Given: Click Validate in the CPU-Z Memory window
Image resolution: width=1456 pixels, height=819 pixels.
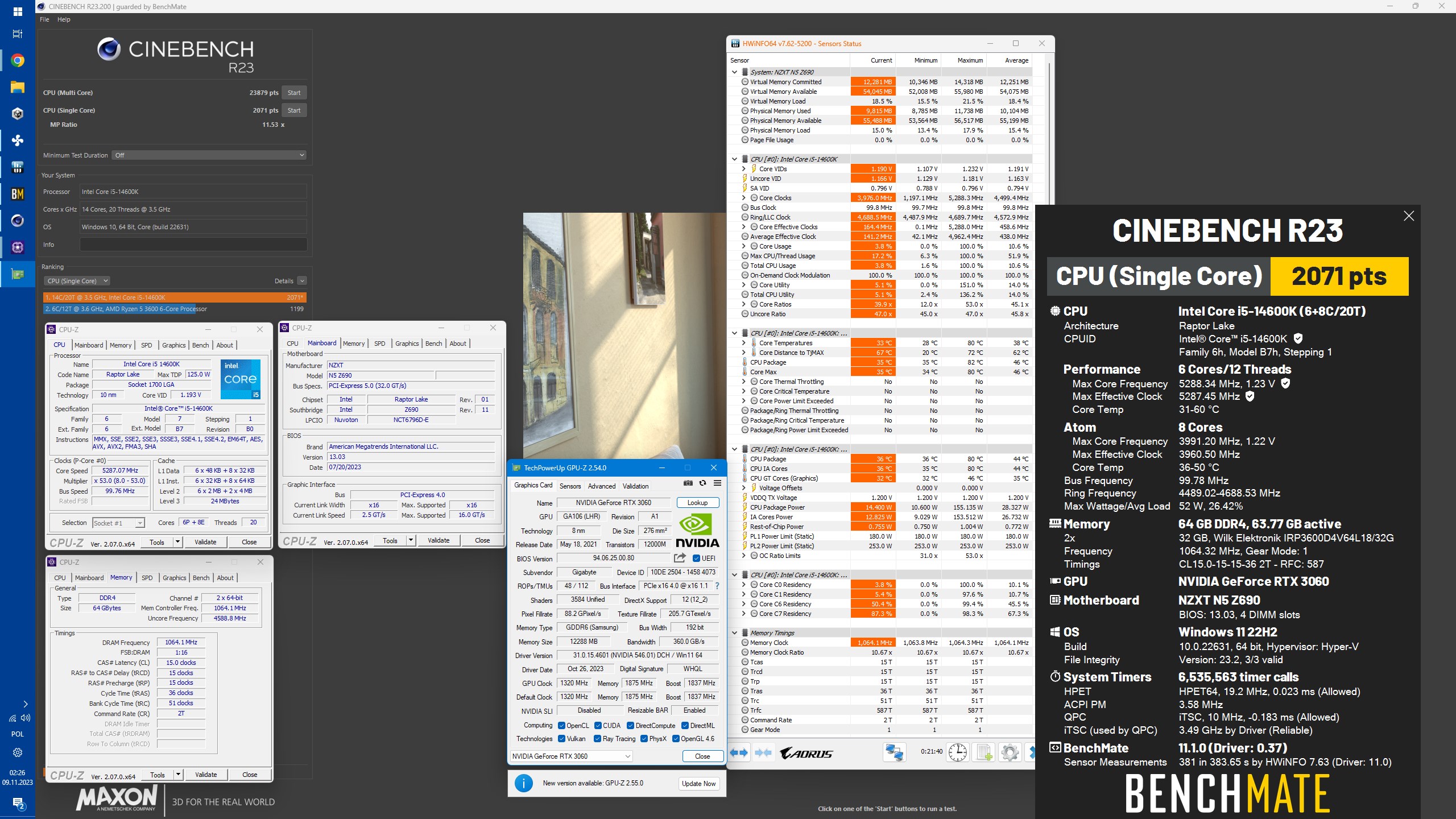Looking at the screenshot, I should 206,775.
